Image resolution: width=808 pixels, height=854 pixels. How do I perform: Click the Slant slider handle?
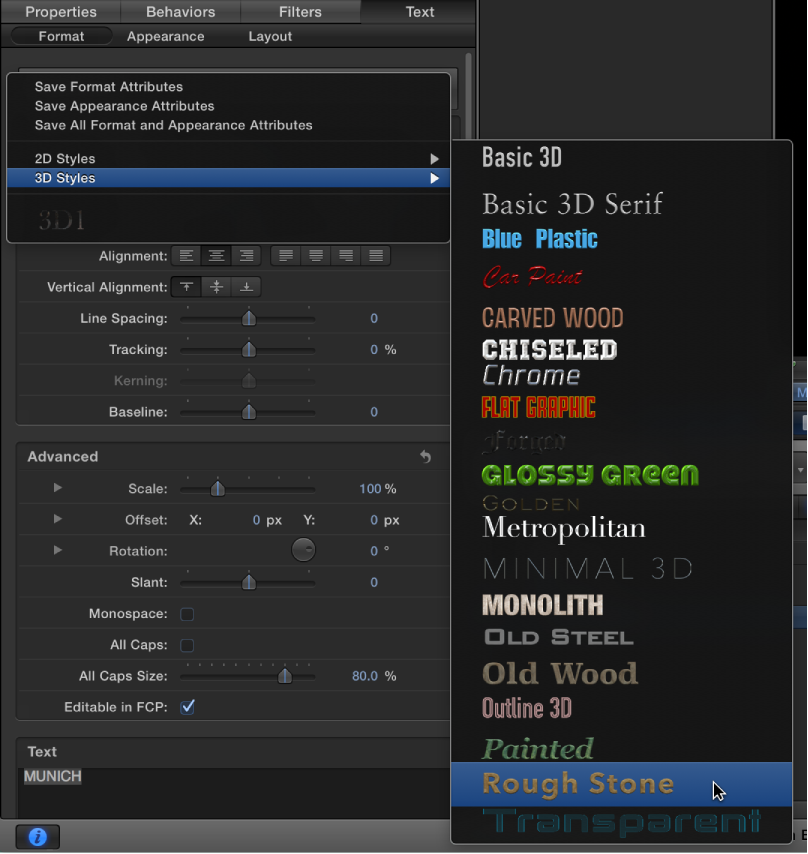coord(248,581)
